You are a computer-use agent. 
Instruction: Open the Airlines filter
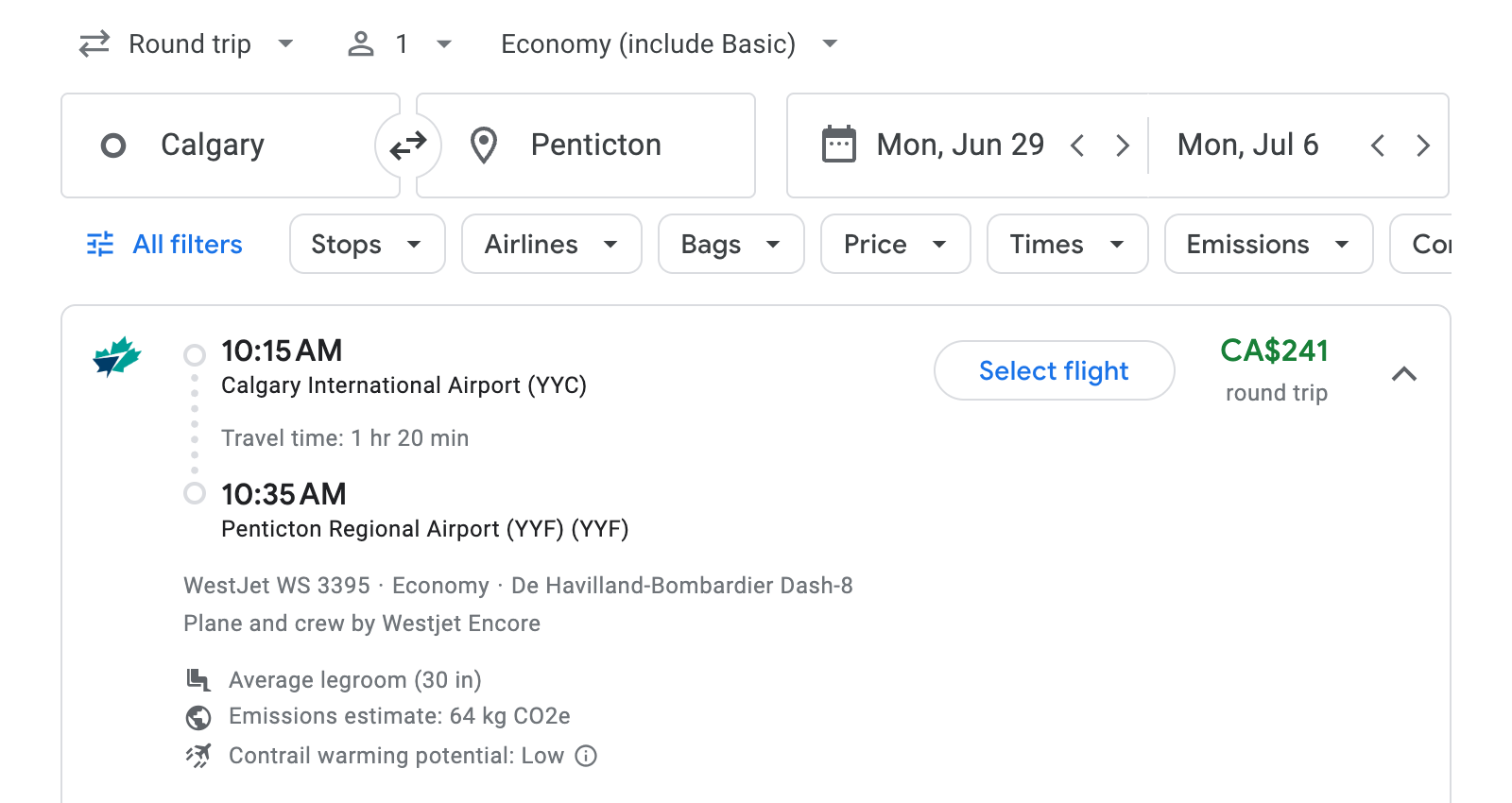coord(551,244)
